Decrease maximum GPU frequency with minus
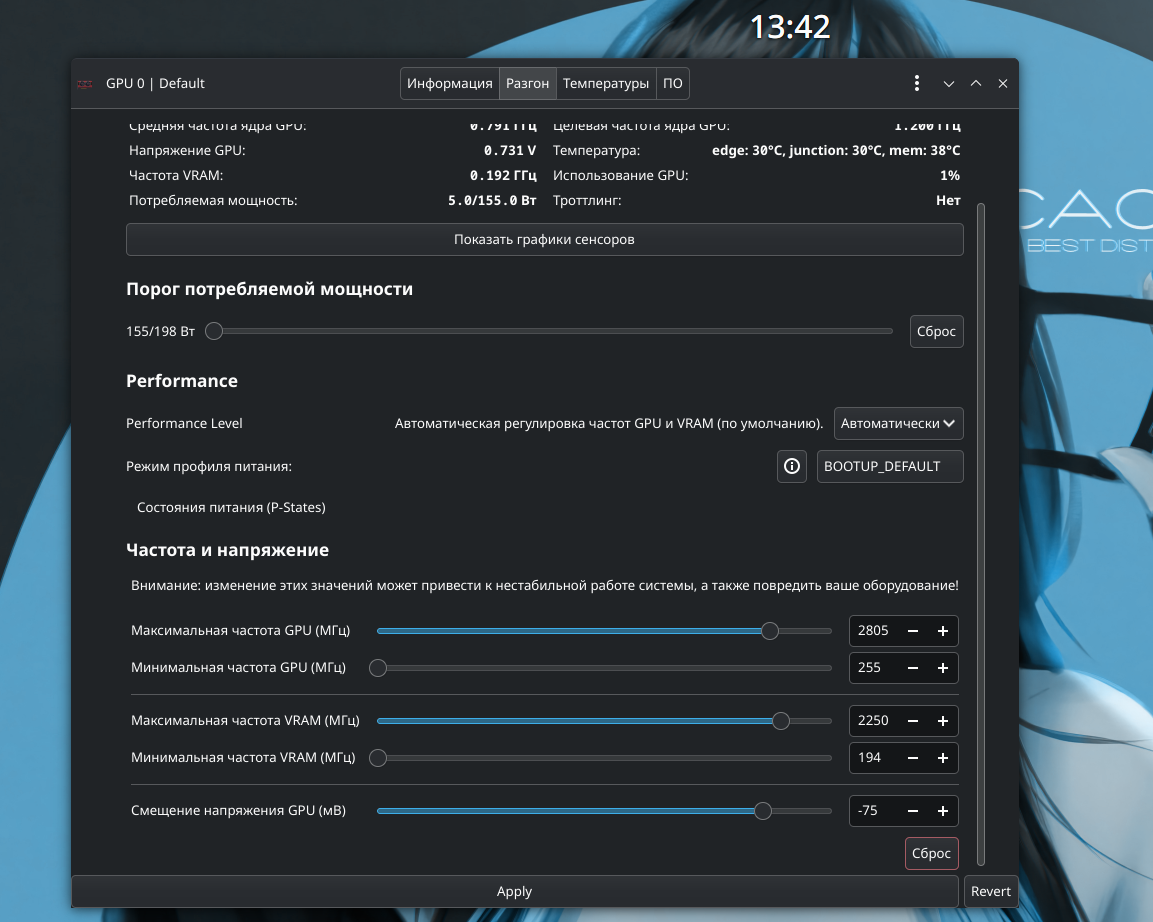 [x=913, y=631]
